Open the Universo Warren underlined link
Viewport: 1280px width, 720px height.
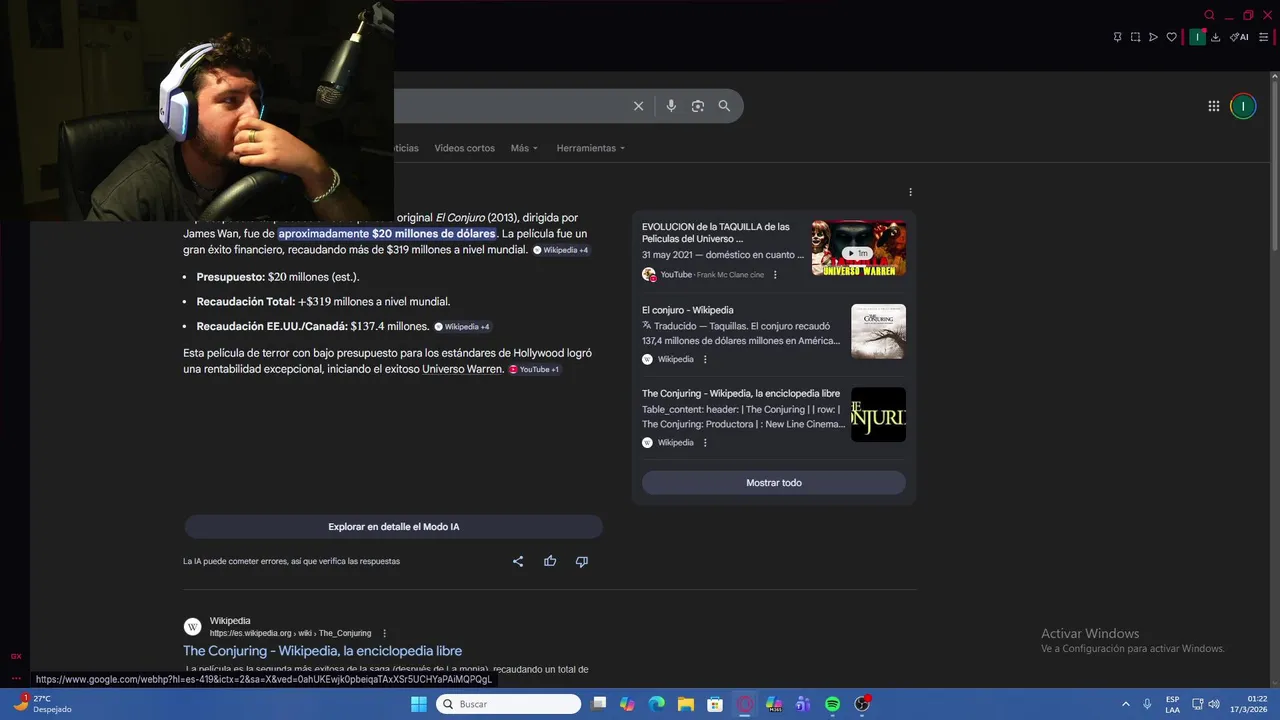coord(462,369)
